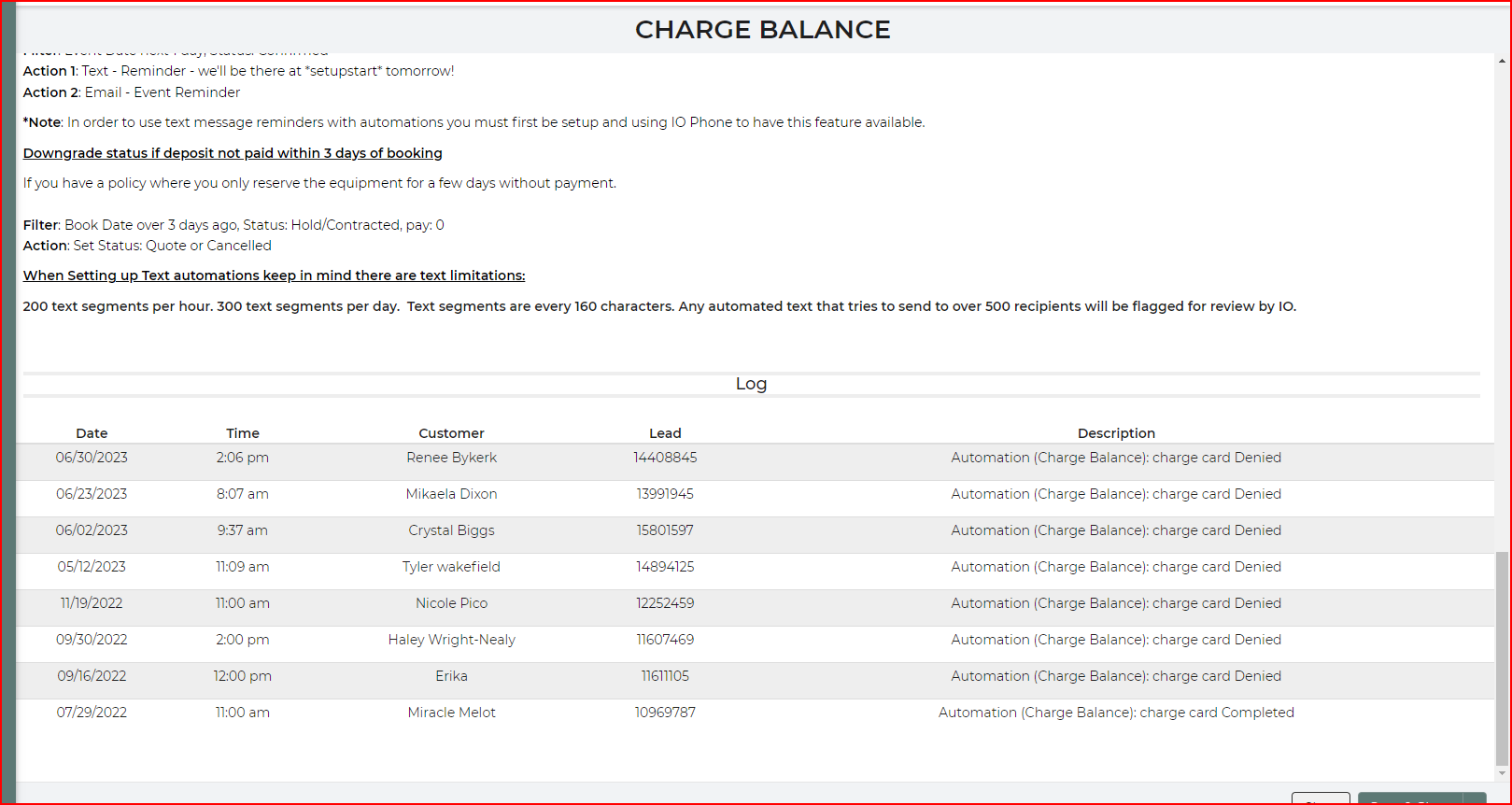1512x805 pixels.
Task: Click the scrollbar down arrow
Action: (1502, 773)
